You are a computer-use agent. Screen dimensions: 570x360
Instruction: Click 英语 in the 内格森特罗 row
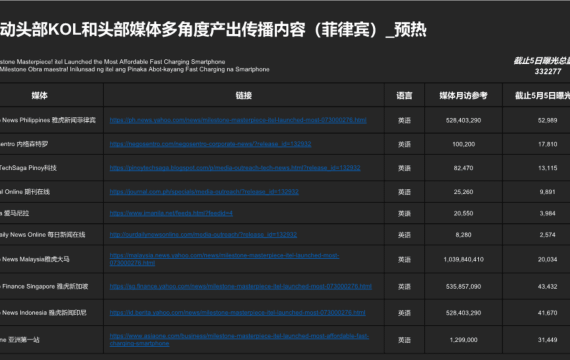404,144
